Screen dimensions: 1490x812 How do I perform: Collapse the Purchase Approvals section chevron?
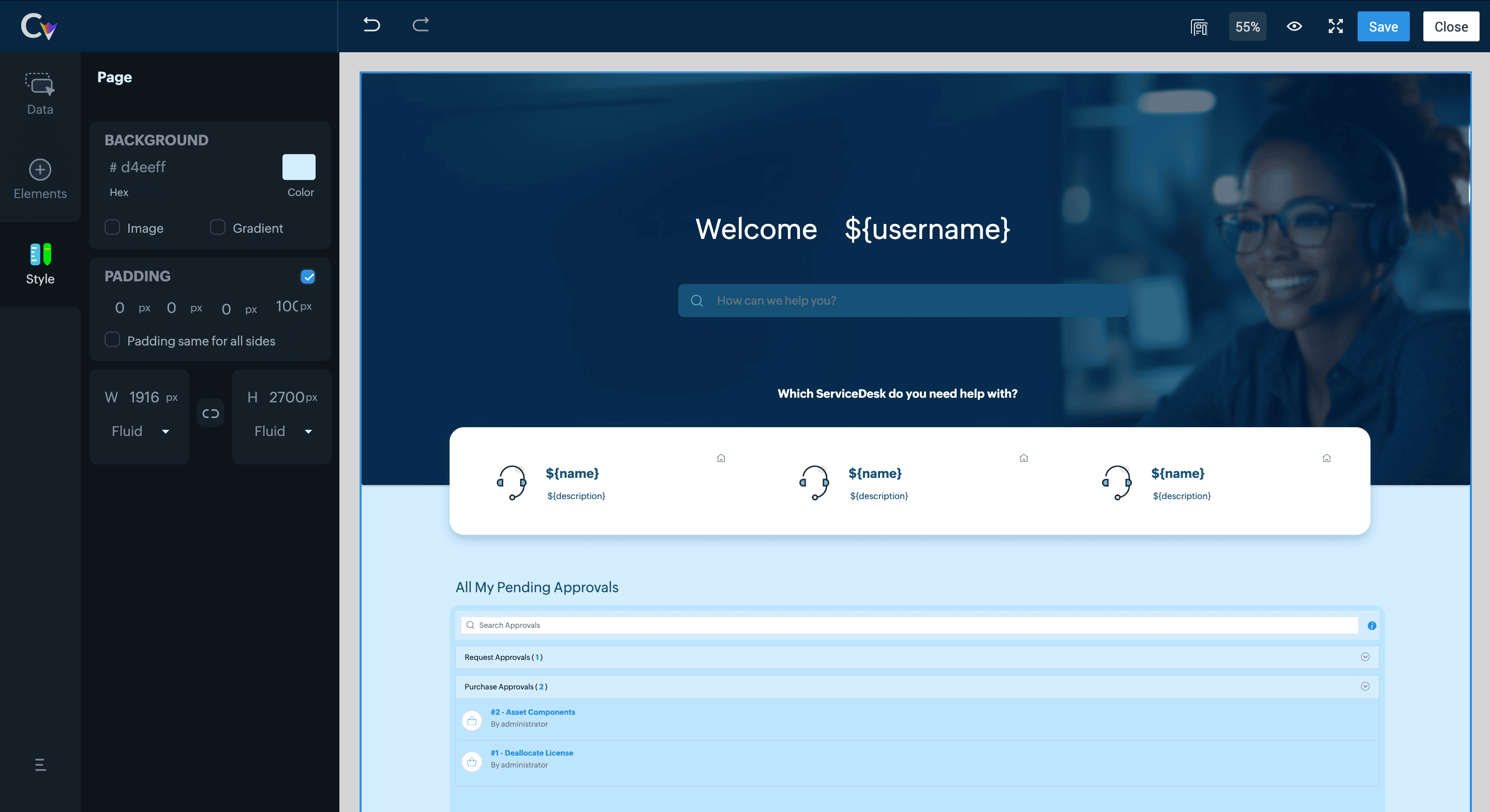tap(1365, 686)
